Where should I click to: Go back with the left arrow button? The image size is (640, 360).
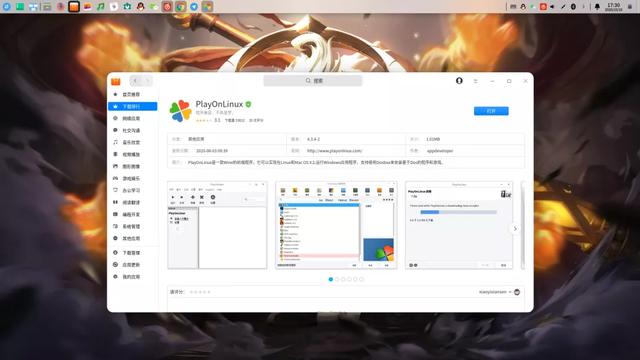(136, 81)
